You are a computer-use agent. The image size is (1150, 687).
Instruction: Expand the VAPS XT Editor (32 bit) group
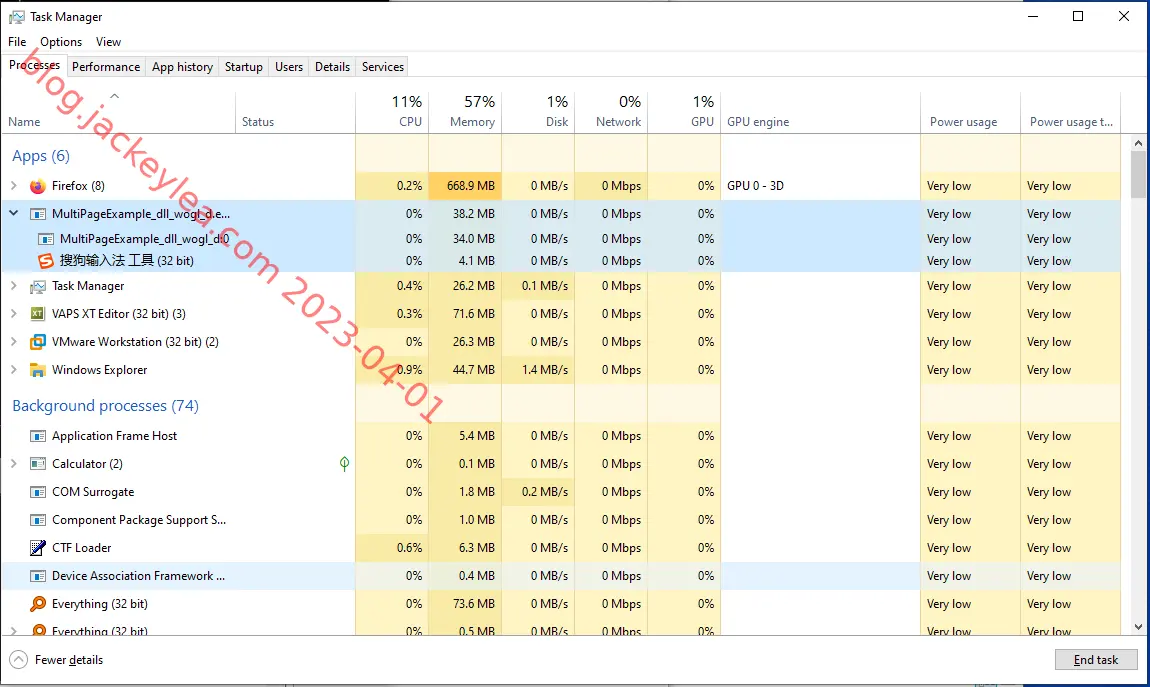coord(13,313)
